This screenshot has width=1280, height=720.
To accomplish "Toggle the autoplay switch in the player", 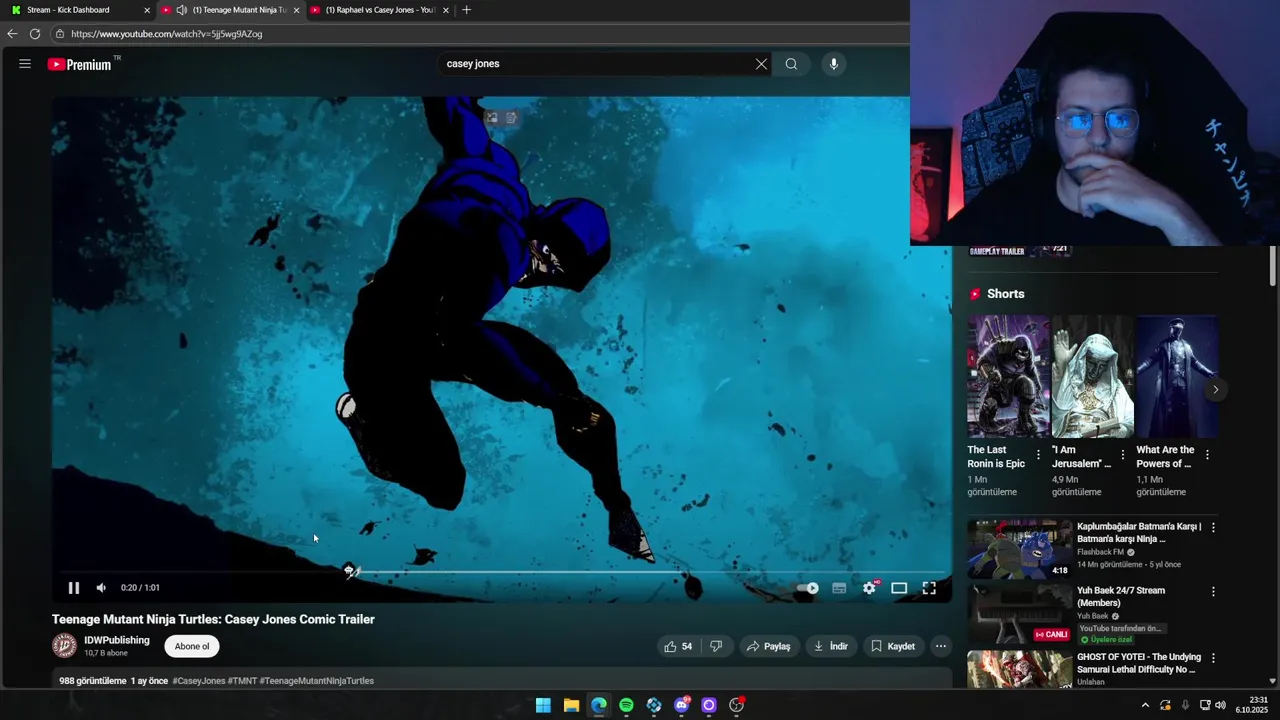I will click(x=808, y=588).
